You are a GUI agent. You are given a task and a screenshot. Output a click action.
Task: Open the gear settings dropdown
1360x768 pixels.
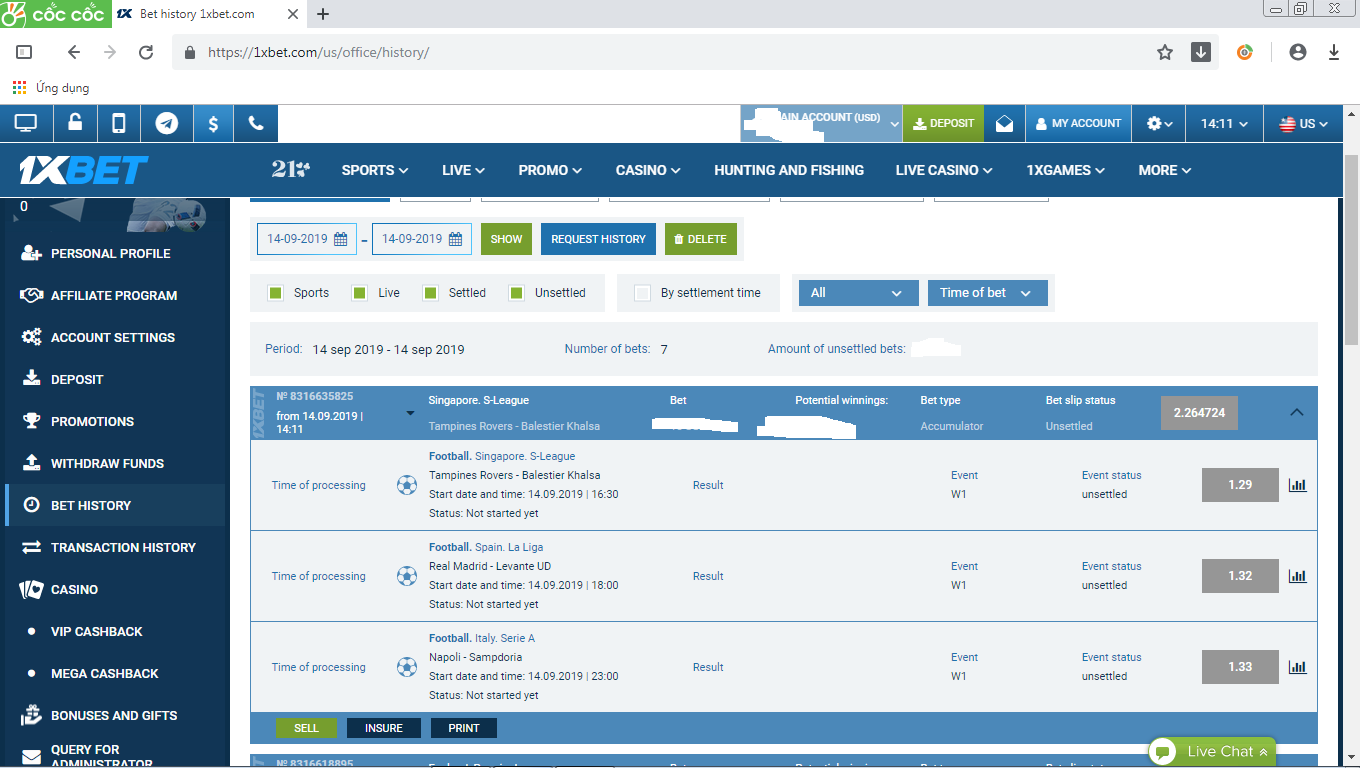(1160, 123)
